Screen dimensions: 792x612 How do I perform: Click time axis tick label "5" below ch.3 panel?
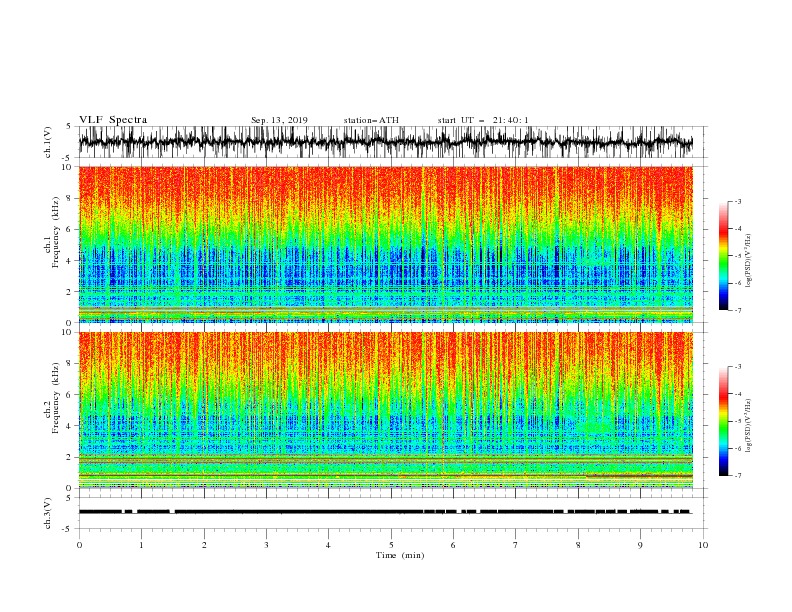click(x=391, y=545)
